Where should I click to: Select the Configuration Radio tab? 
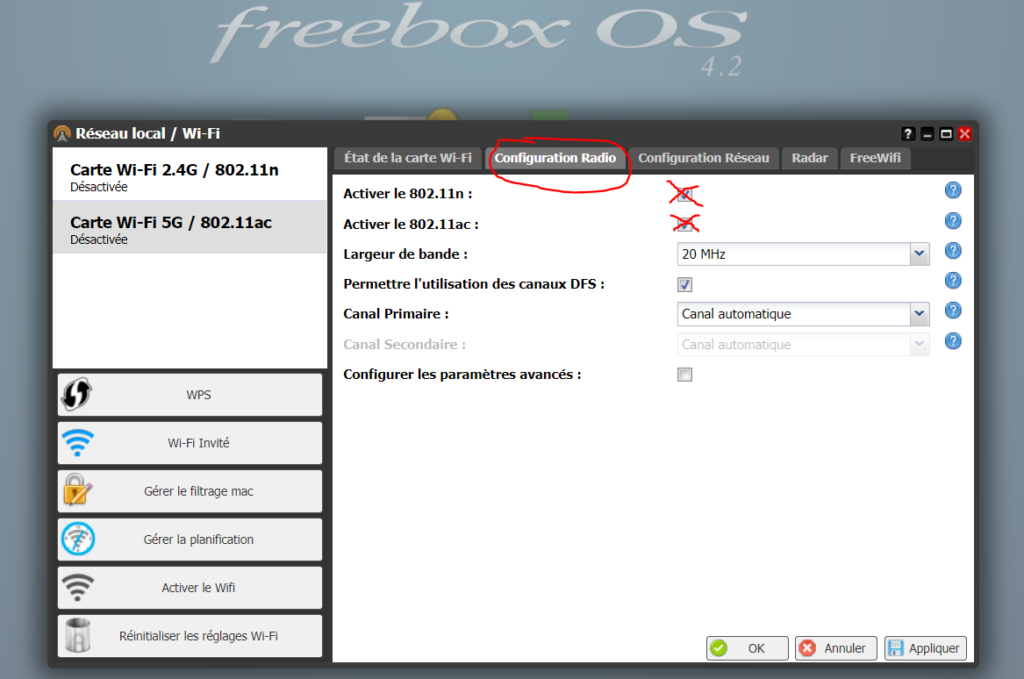(x=555, y=158)
